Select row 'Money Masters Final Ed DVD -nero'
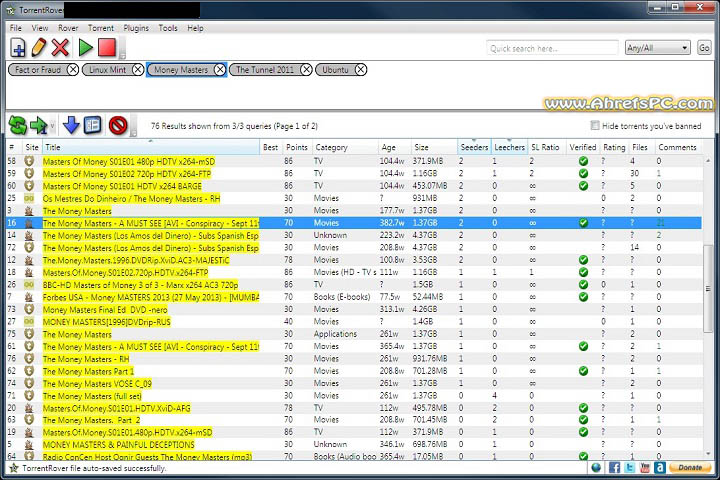The image size is (720, 480). [x=354, y=309]
